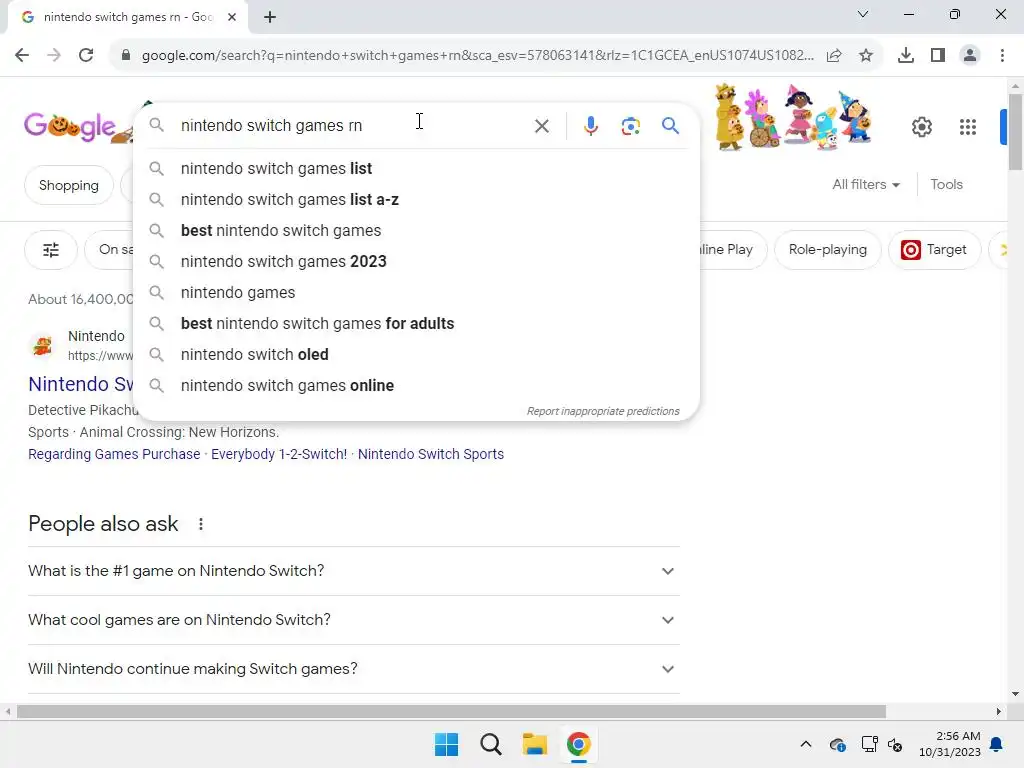
Task: Choose suggestion 'best nintendo switch games'
Action: click(416, 231)
